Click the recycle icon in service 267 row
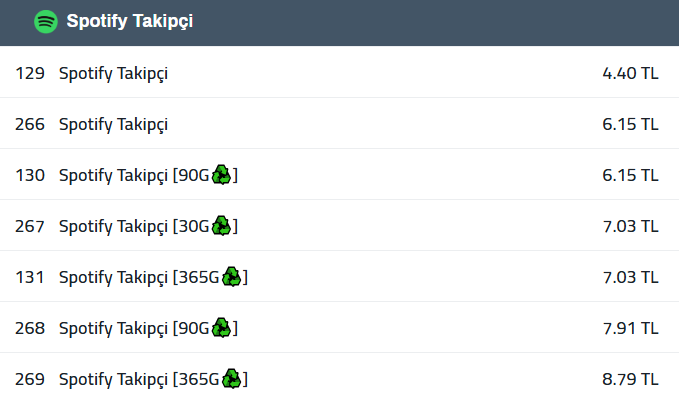This screenshot has height=403, width=679. coord(221,226)
